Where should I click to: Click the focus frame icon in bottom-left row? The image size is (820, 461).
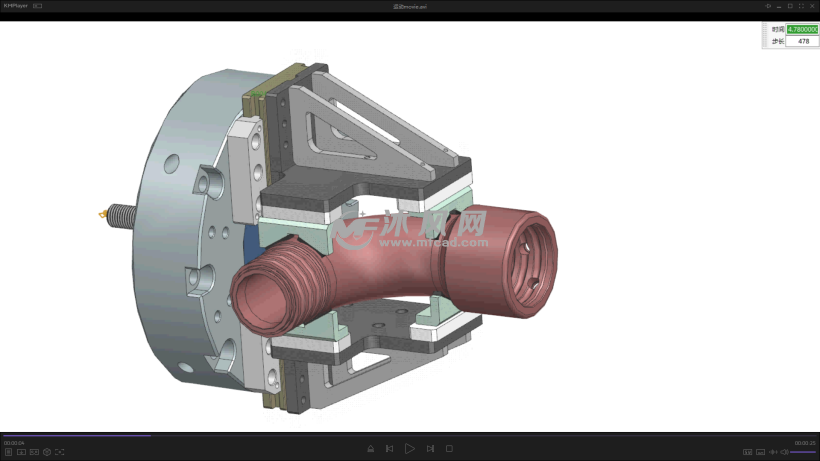point(60,452)
